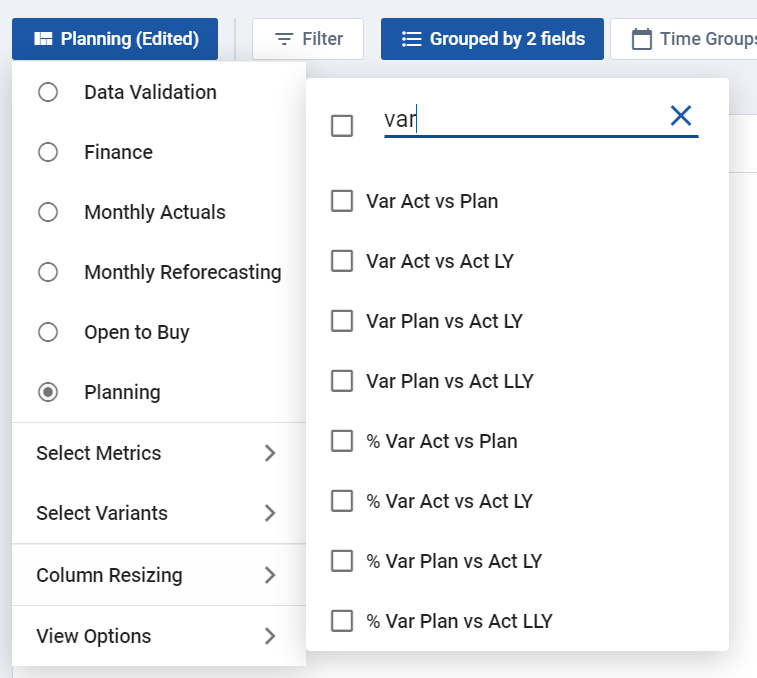Select the Finance radio option
The width and height of the screenshot is (757, 678).
tap(48, 152)
